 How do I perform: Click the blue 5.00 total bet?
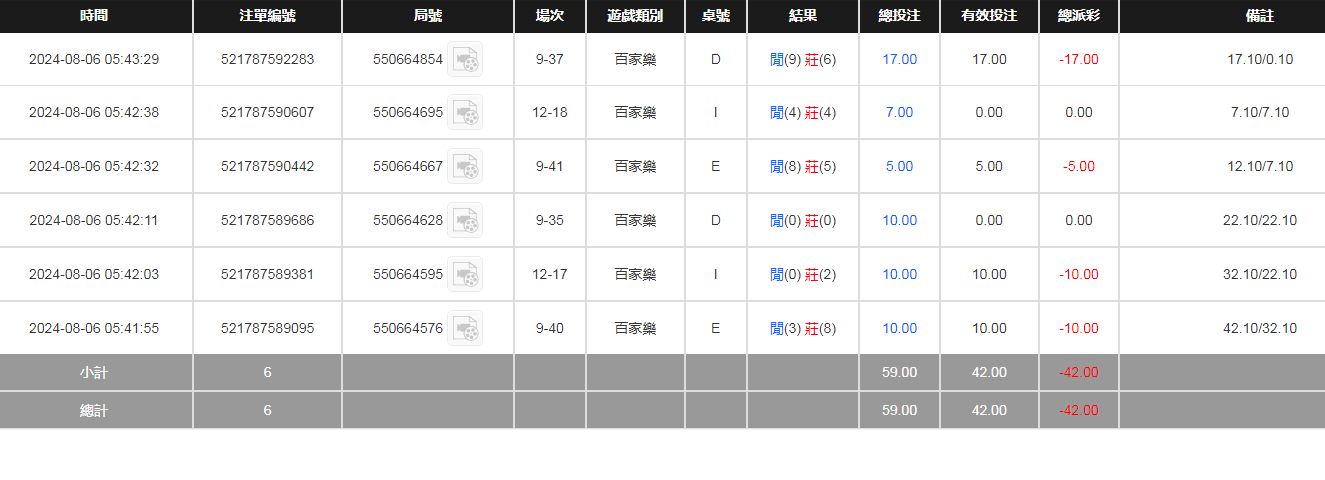[x=899, y=166]
